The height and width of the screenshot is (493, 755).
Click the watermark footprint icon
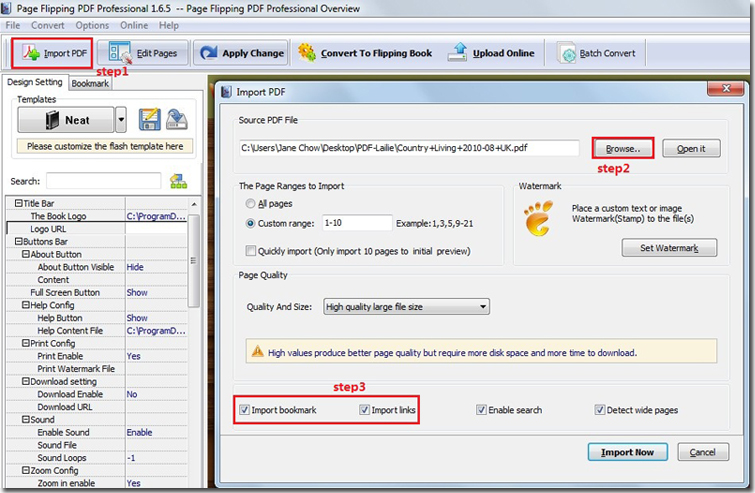point(538,219)
